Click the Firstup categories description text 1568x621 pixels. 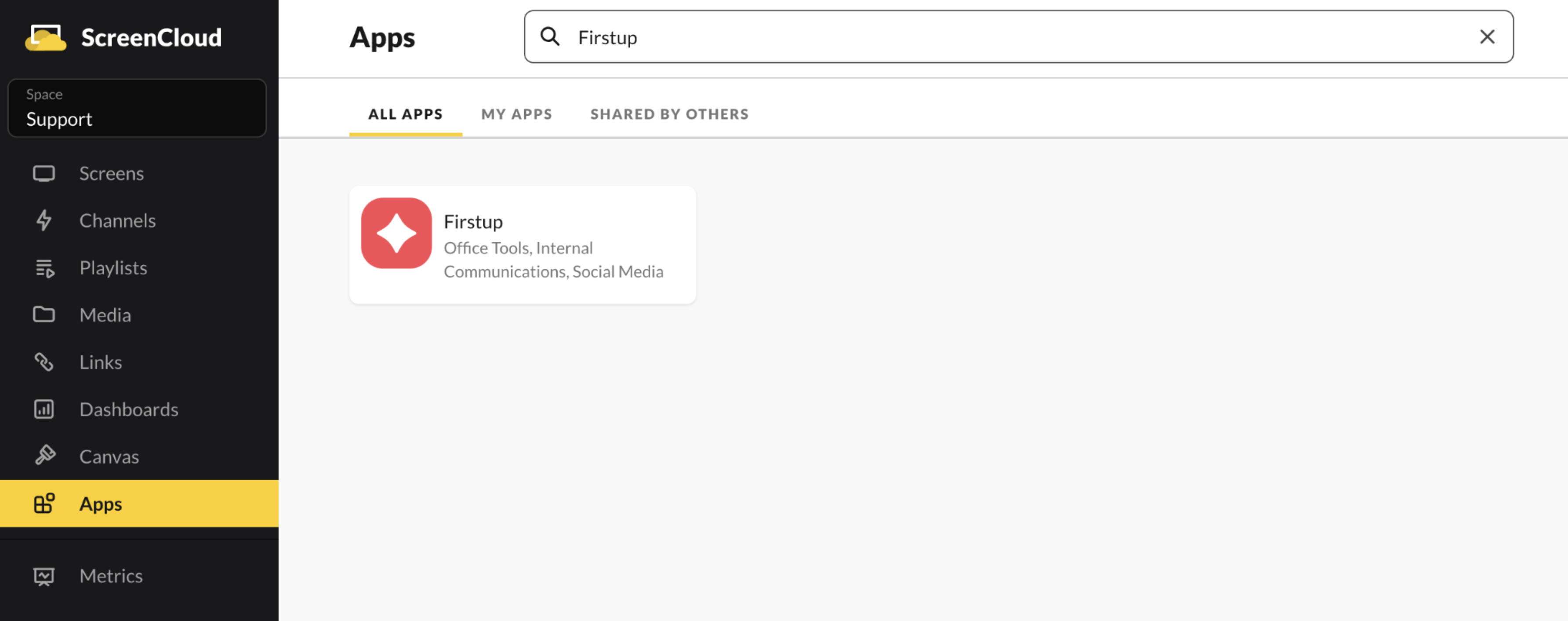click(553, 259)
